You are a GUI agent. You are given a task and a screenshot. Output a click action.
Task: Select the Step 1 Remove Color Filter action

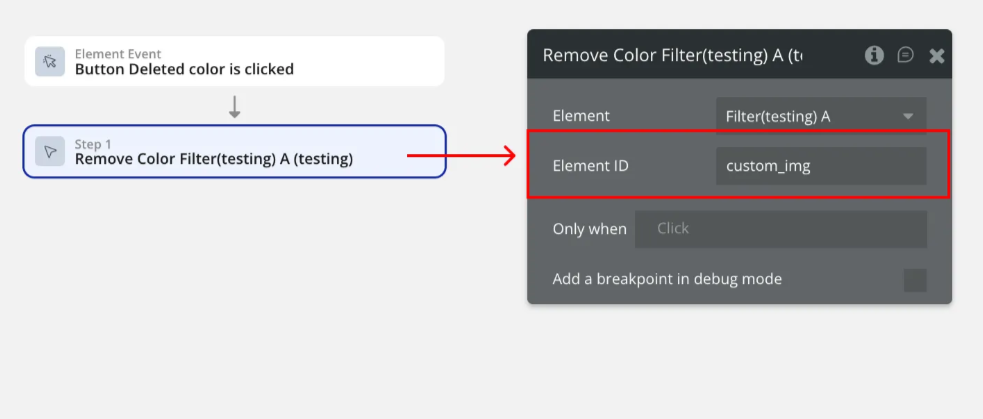click(x=214, y=158)
